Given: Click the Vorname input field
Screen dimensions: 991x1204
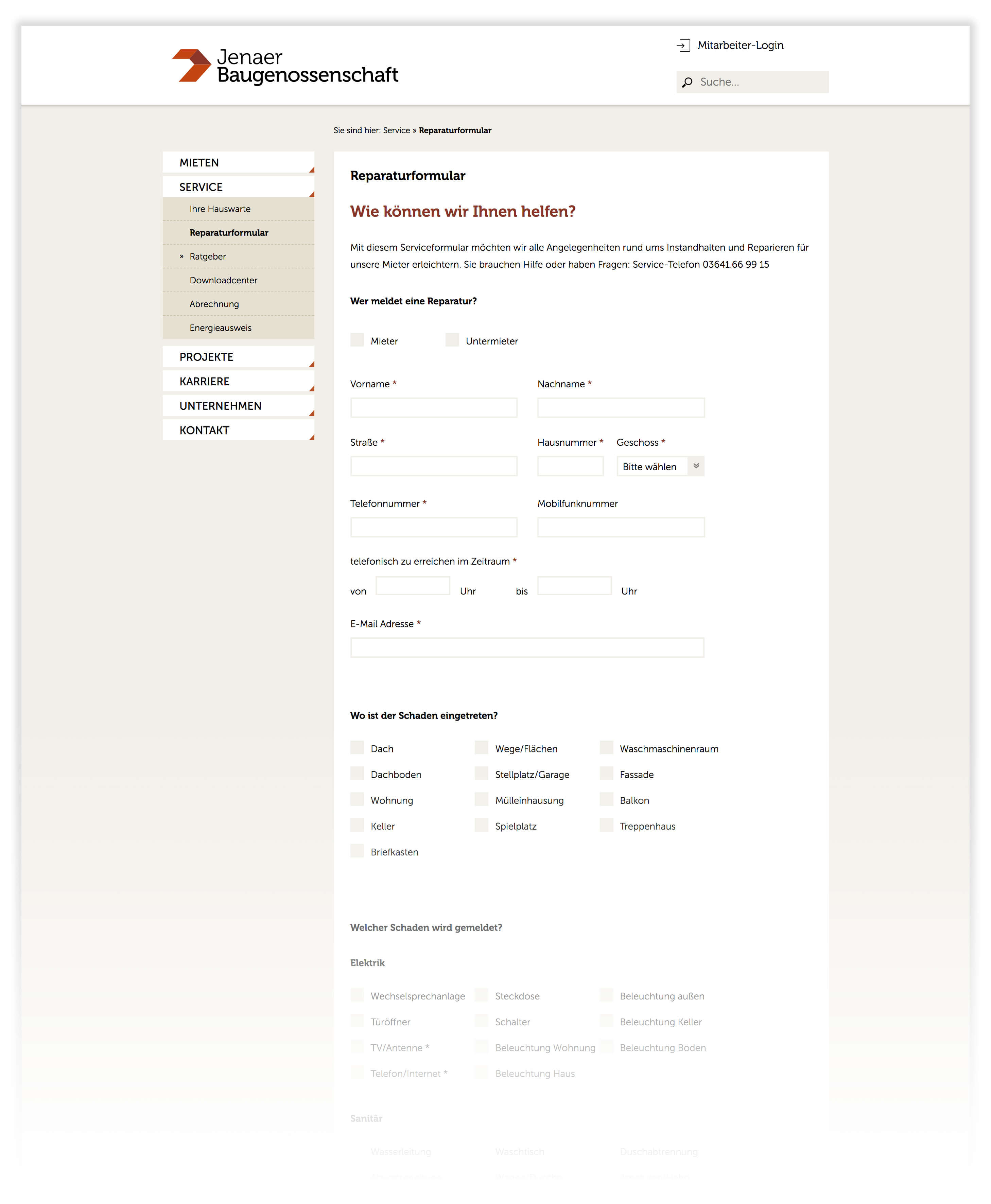Looking at the screenshot, I should pyautogui.click(x=434, y=407).
